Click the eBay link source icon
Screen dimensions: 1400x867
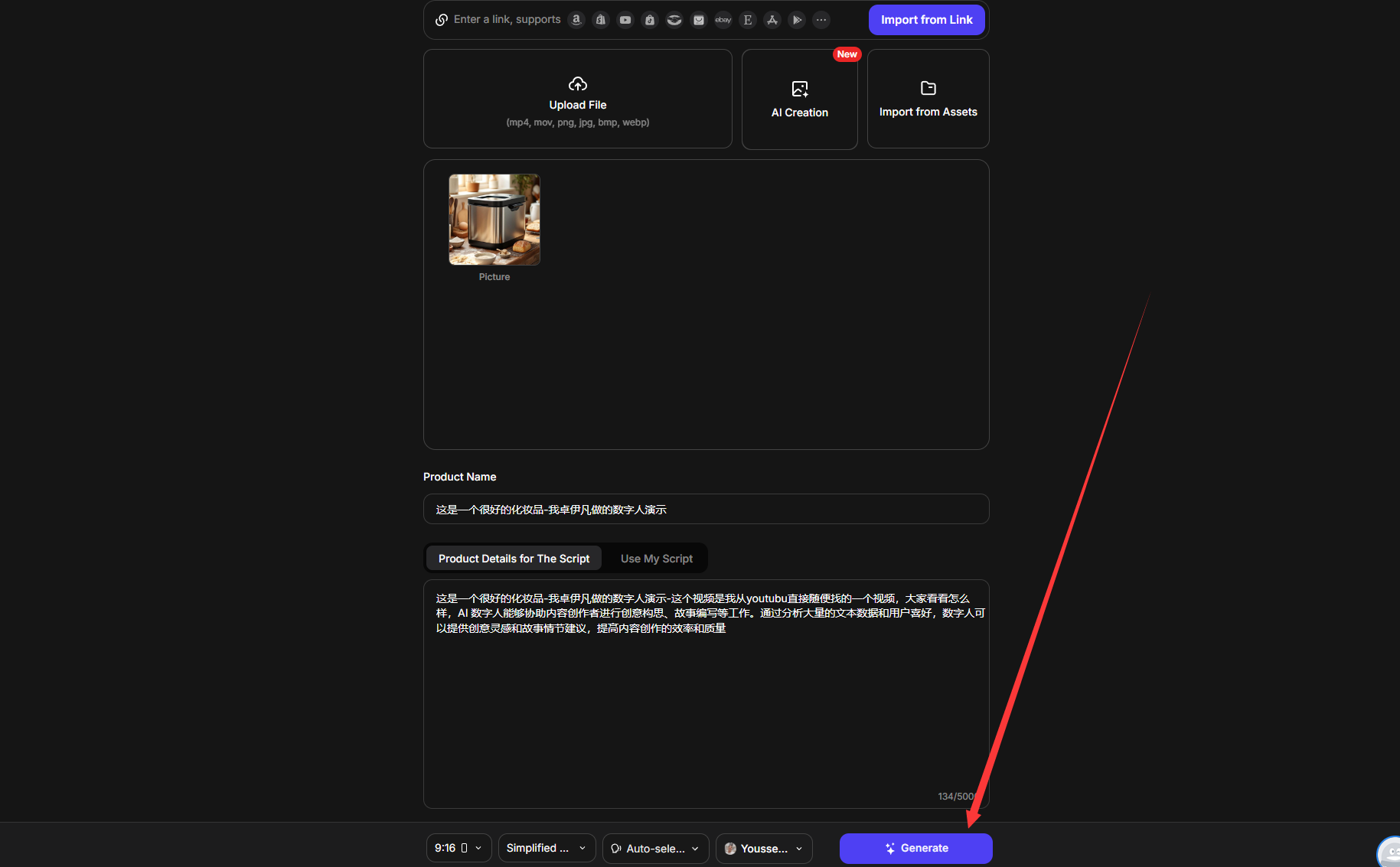(723, 20)
